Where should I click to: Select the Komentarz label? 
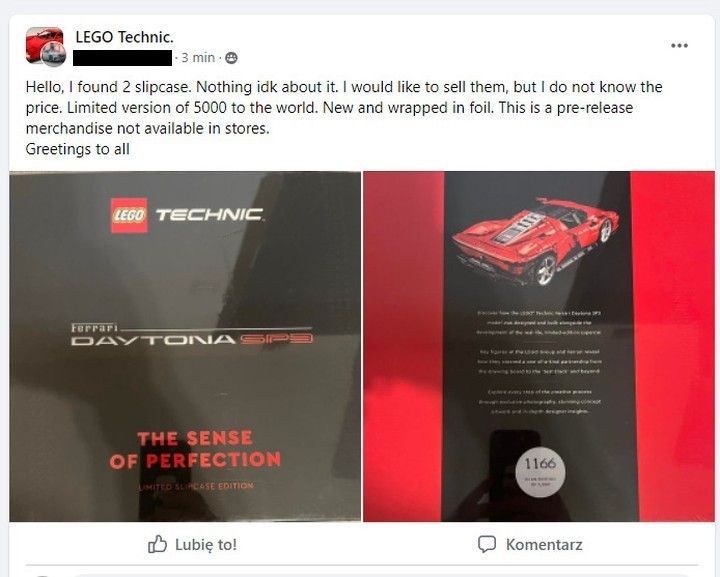coord(544,545)
